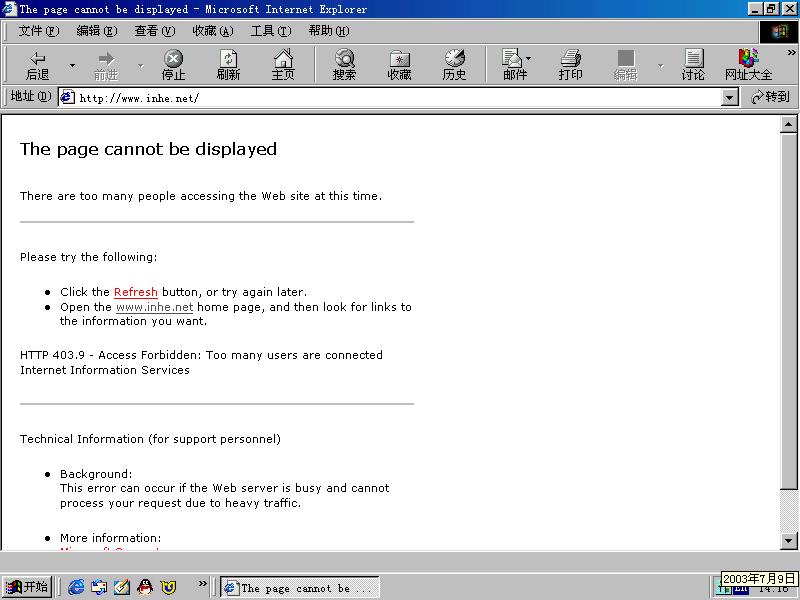Open the Tools (工具) menu
800x600 pixels.
(269, 31)
